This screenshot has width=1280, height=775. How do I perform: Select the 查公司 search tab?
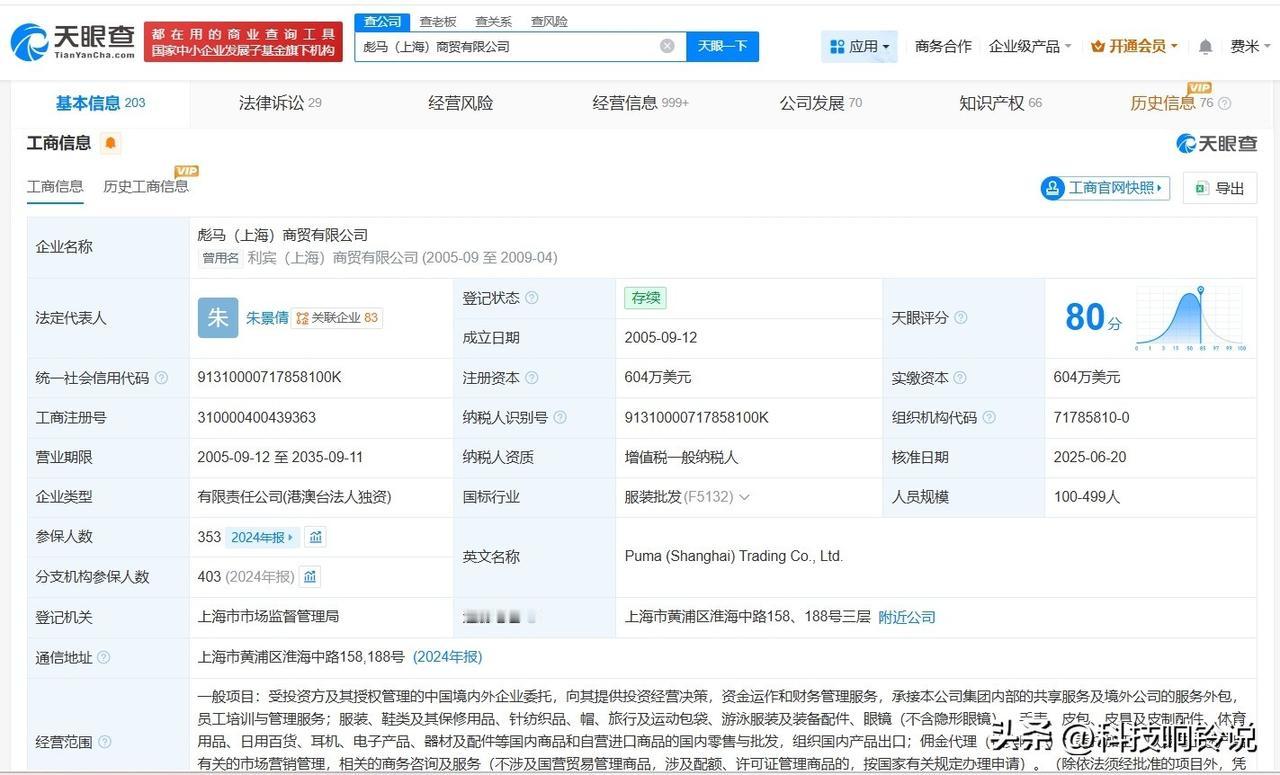click(x=382, y=22)
